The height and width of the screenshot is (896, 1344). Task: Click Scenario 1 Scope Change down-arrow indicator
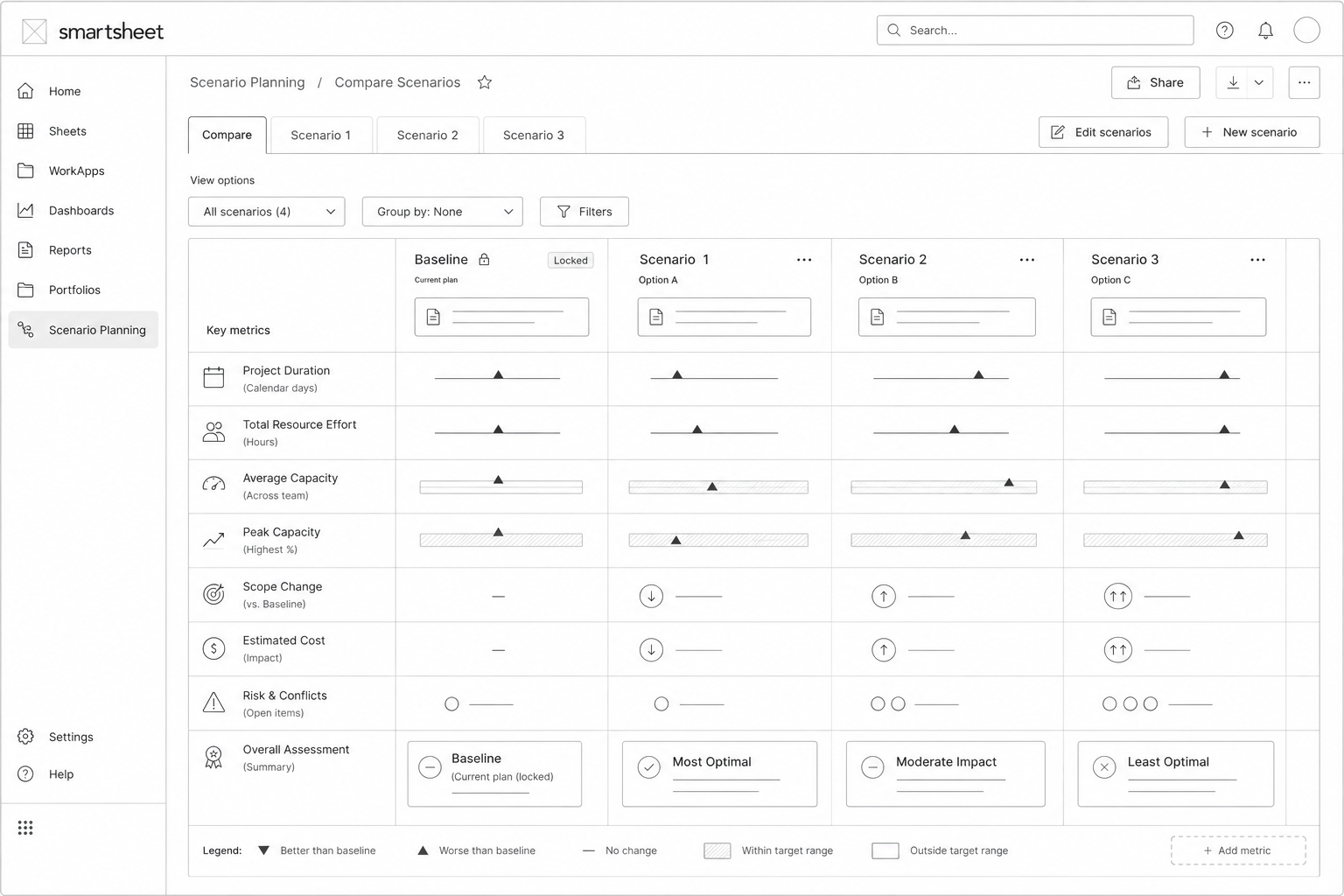pyautogui.click(x=651, y=596)
